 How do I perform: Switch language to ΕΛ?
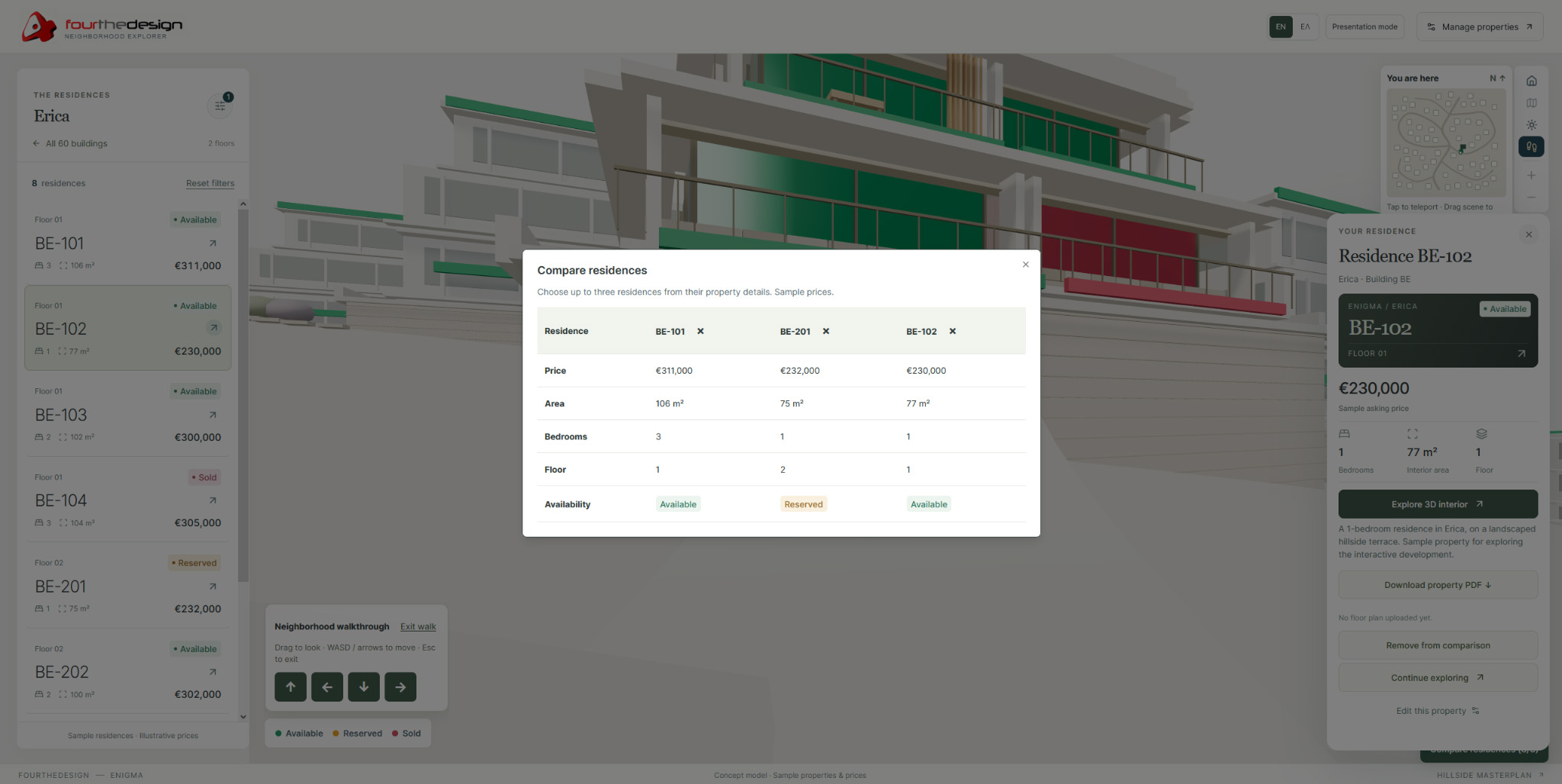pos(1305,27)
